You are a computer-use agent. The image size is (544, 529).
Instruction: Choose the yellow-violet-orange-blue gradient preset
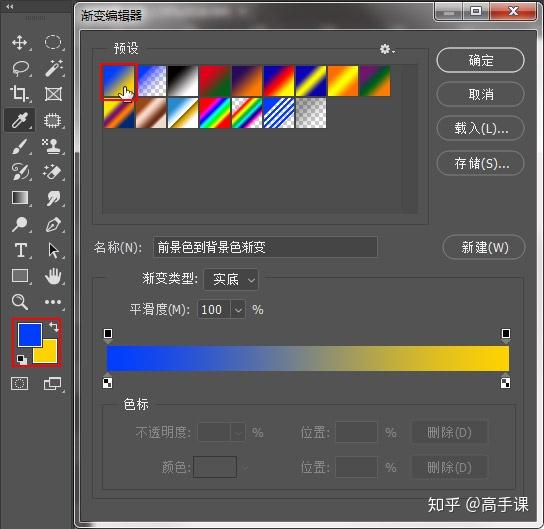[x=119, y=113]
